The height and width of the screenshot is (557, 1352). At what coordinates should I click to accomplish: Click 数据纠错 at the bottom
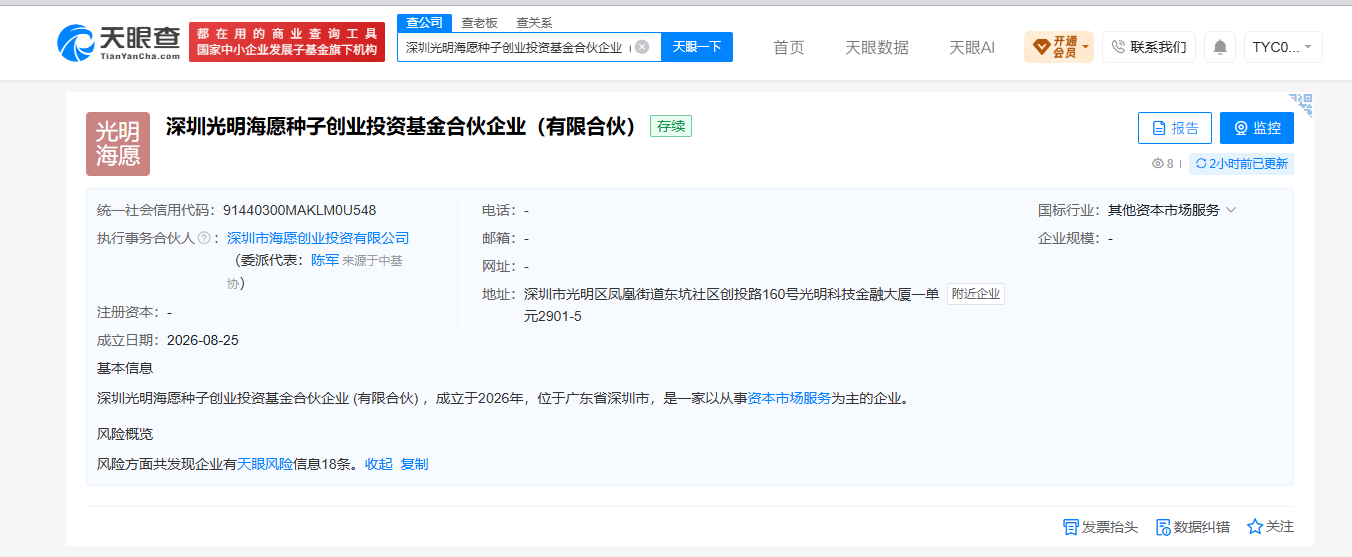[1193, 527]
